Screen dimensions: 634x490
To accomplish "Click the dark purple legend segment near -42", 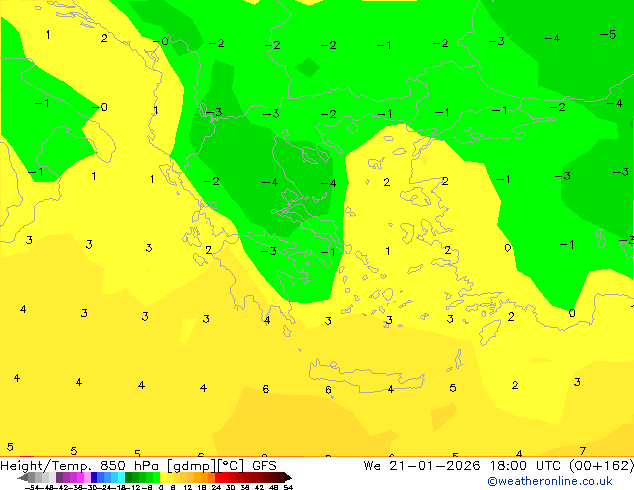I will [x=59, y=478].
